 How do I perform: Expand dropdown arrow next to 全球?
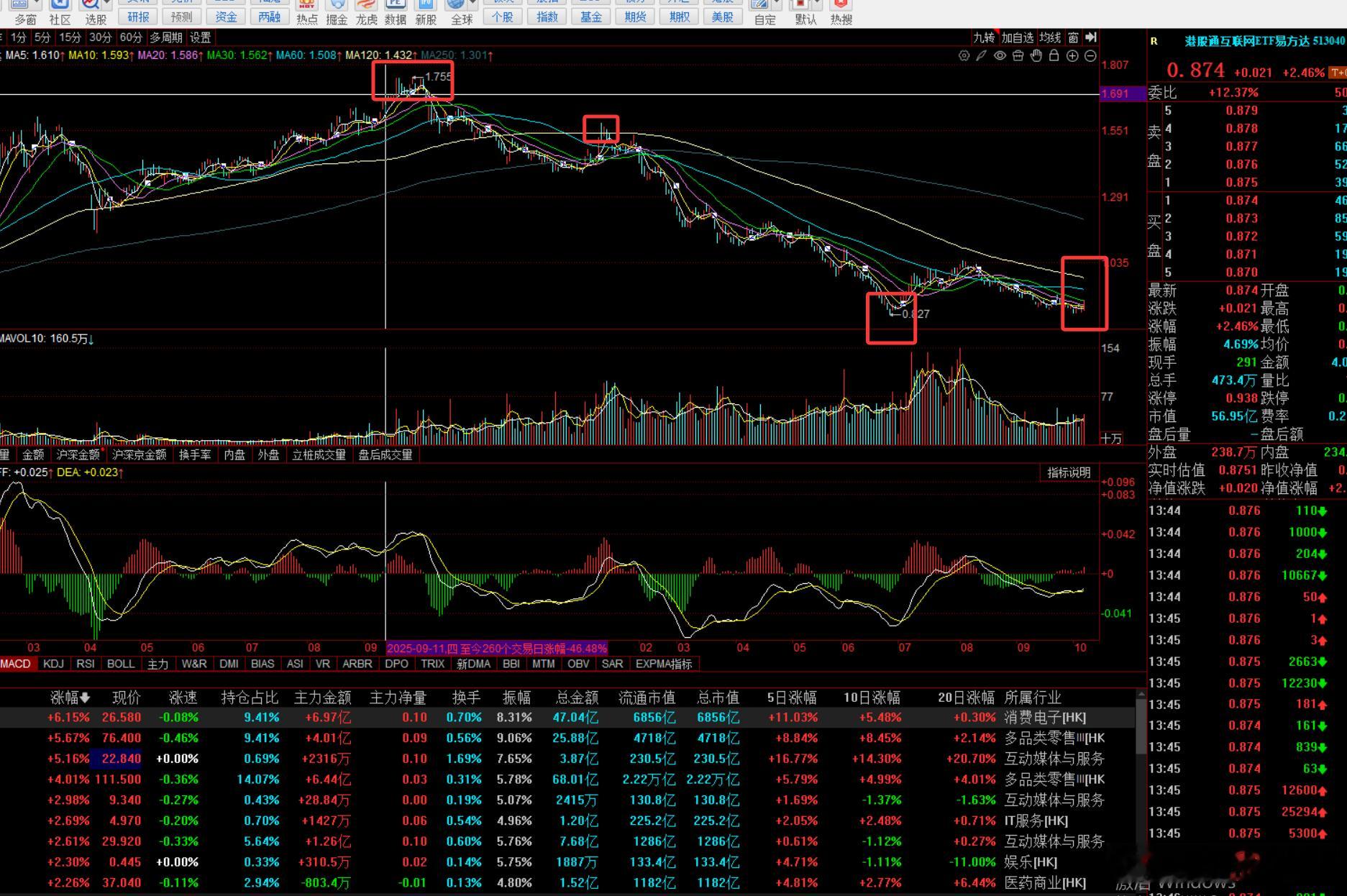point(472,4)
